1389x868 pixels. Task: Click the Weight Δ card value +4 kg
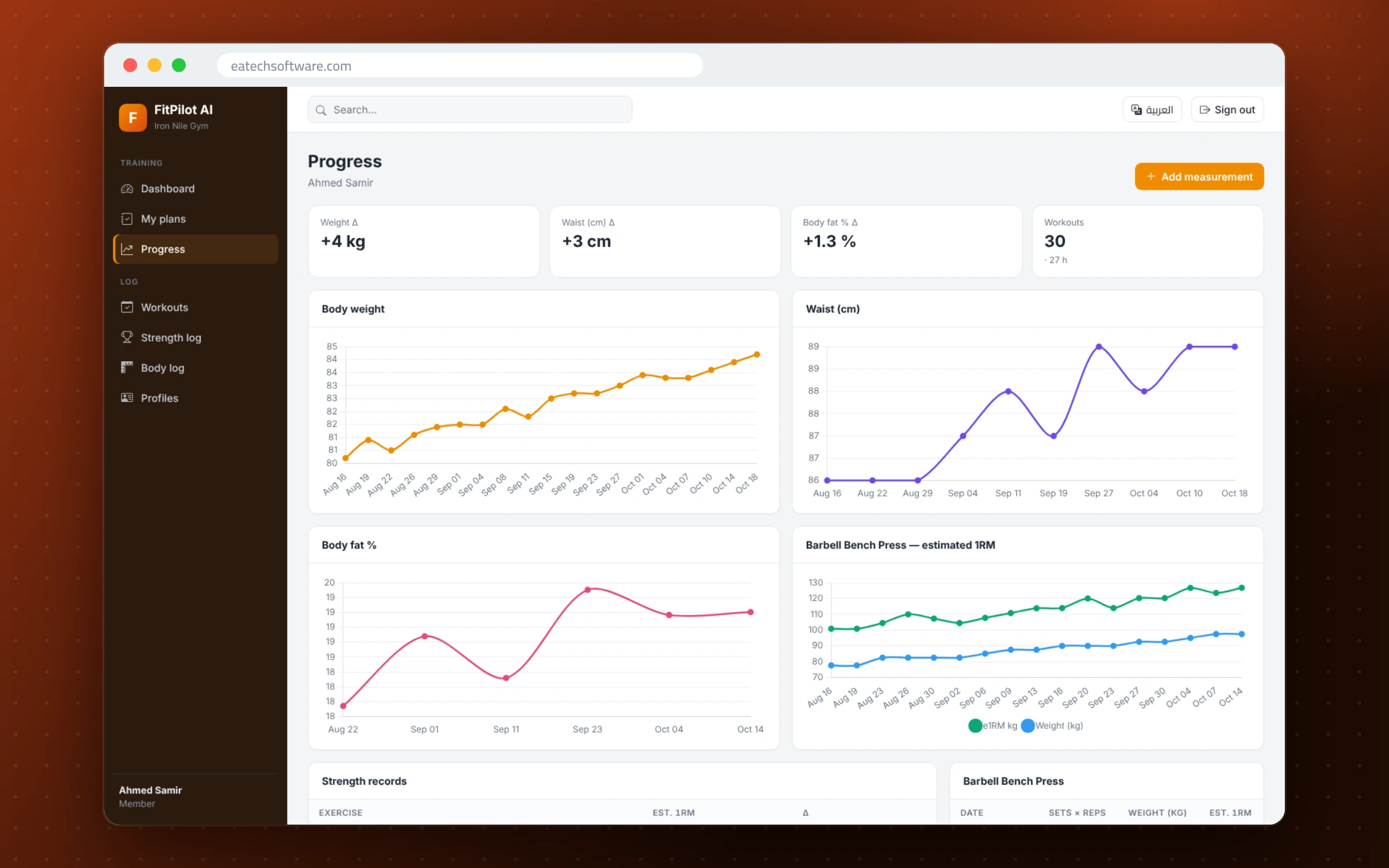point(343,241)
